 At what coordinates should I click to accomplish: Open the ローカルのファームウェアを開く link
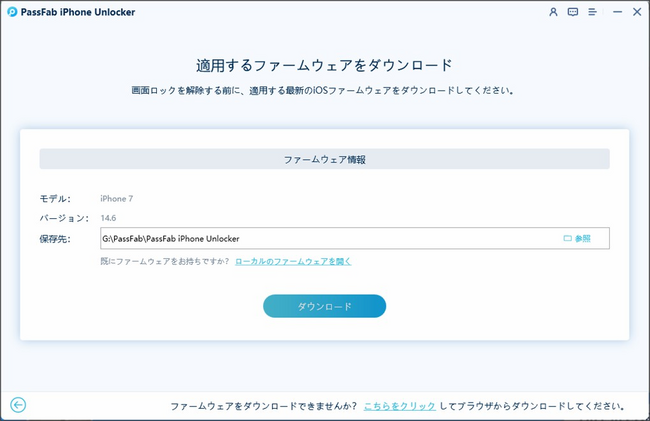pyautogui.click(x=293, y=261)
